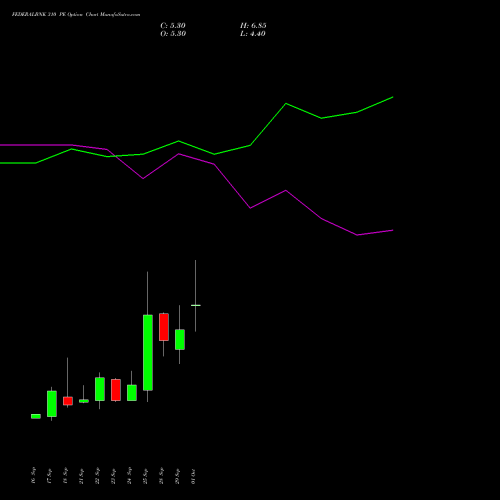Click the tall green candle above 25 Sep

pyautogui.click(x=148, y=352)
